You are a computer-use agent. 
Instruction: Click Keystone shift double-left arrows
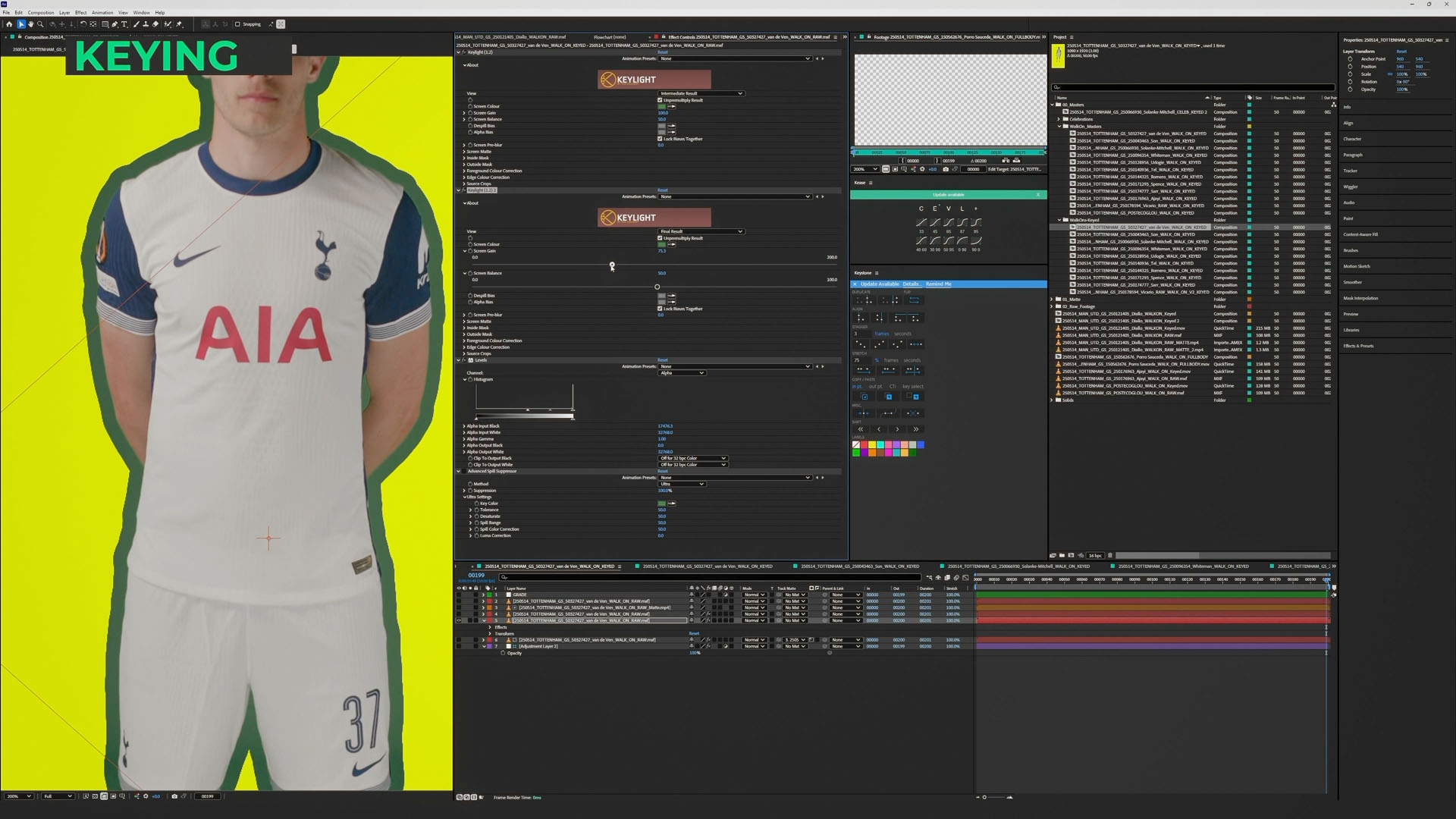click(861, 429)
